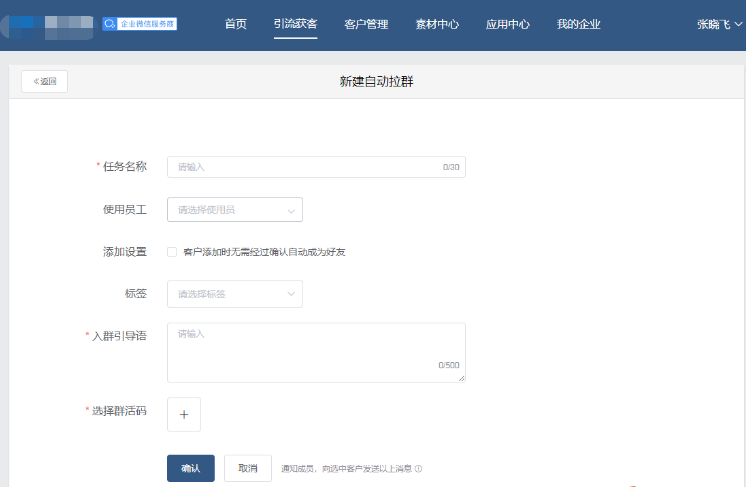
Task: Select the 引流获客 navigation tab
Action: (295, 24)
